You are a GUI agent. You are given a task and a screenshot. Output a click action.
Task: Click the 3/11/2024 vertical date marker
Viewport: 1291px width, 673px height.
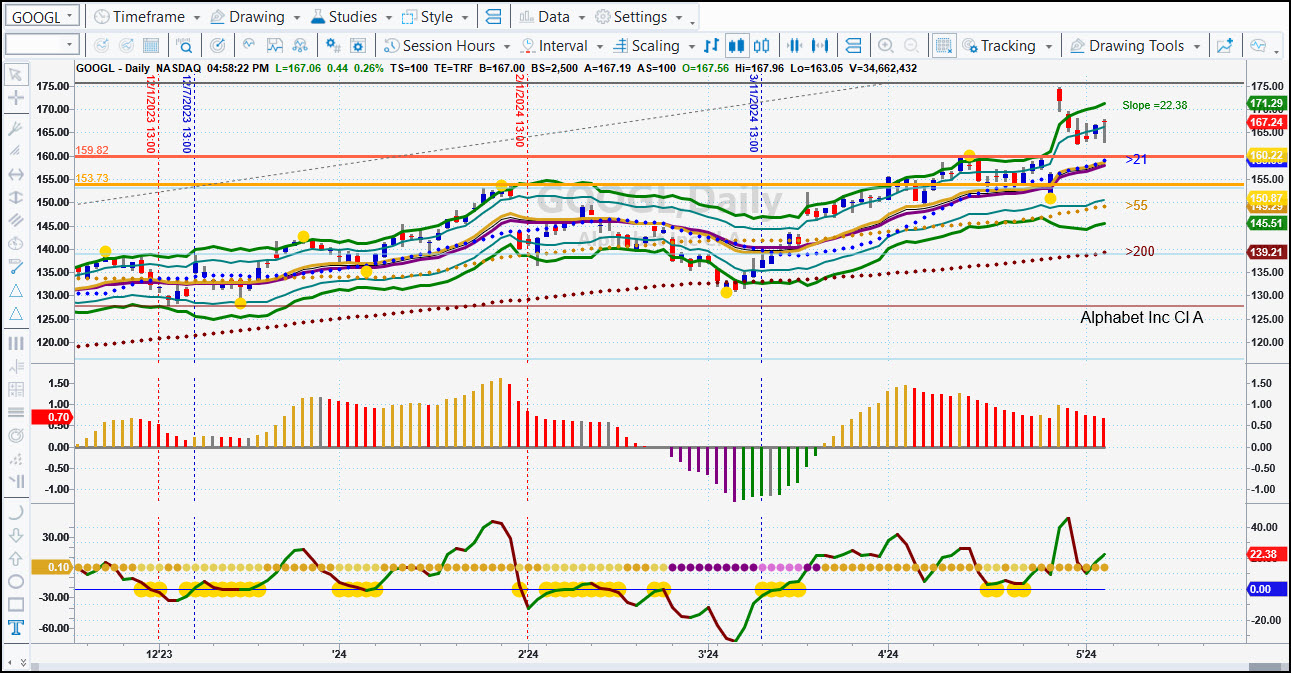(x=753, y=113)
